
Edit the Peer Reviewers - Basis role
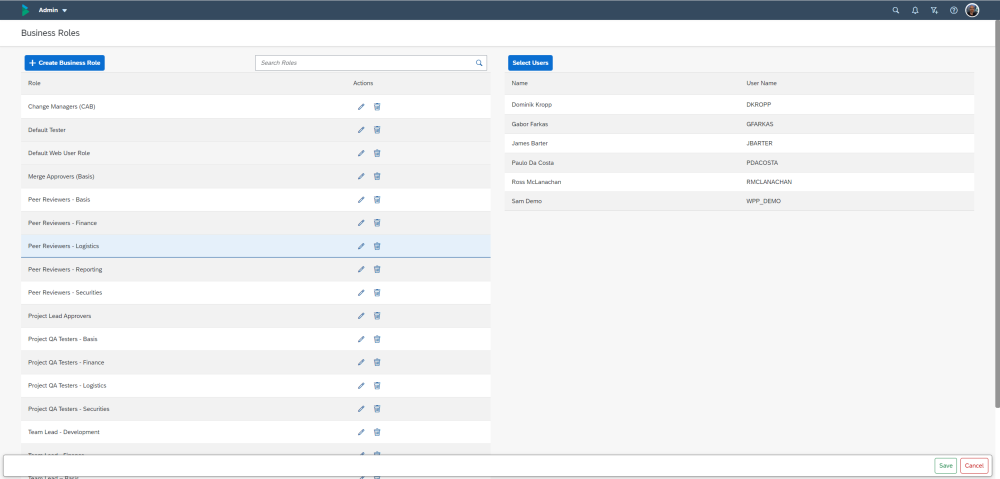361,200
